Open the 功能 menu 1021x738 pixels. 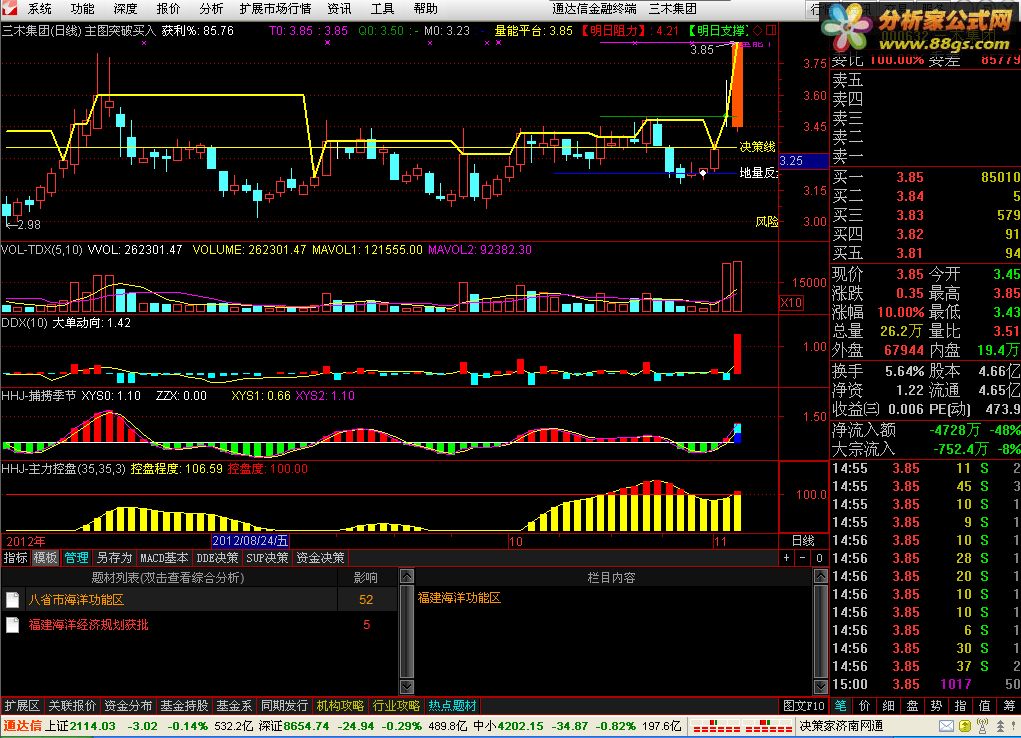click(82, 8)
